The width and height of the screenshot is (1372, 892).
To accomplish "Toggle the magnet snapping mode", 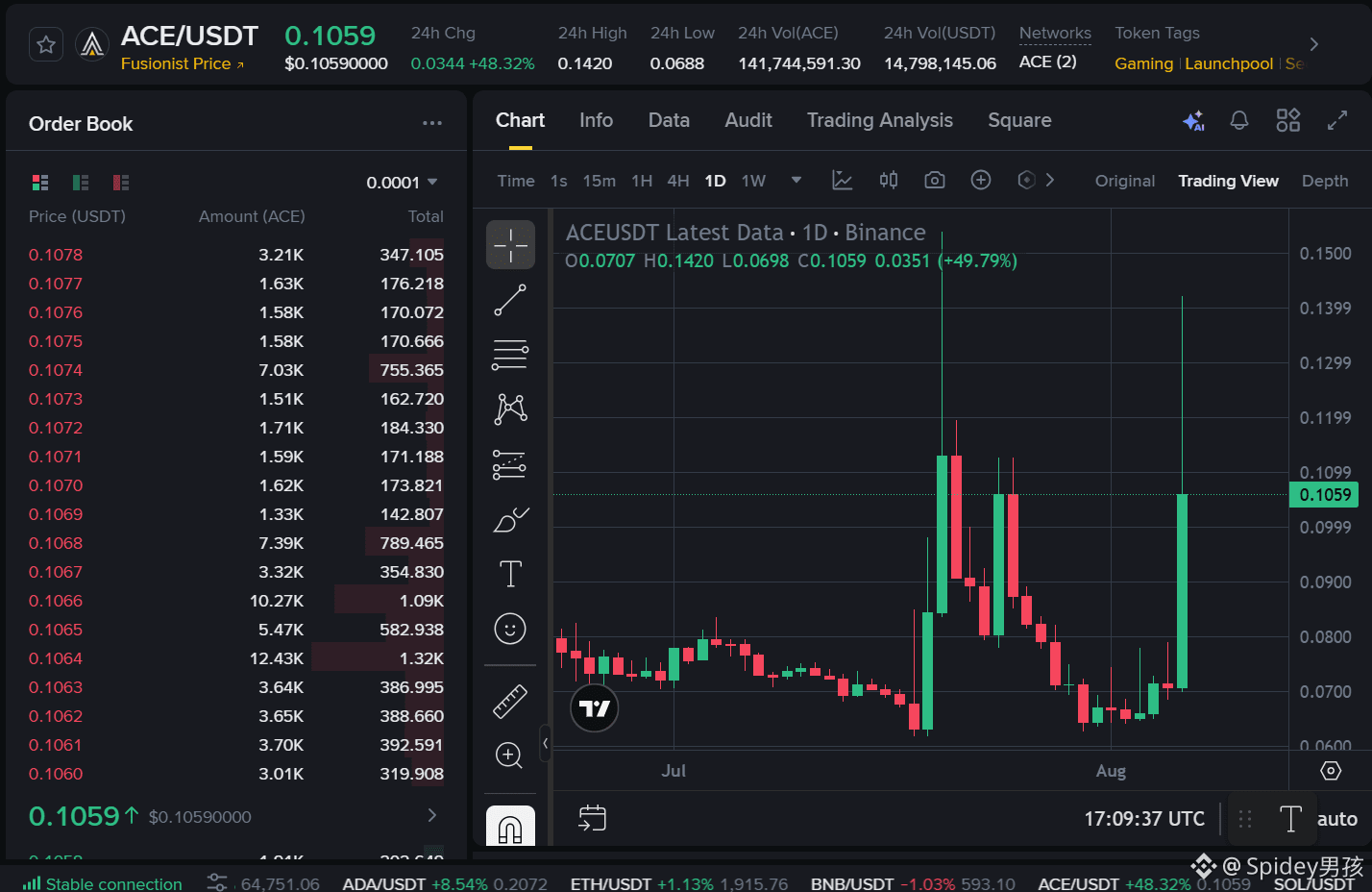I will click(510, 826).
